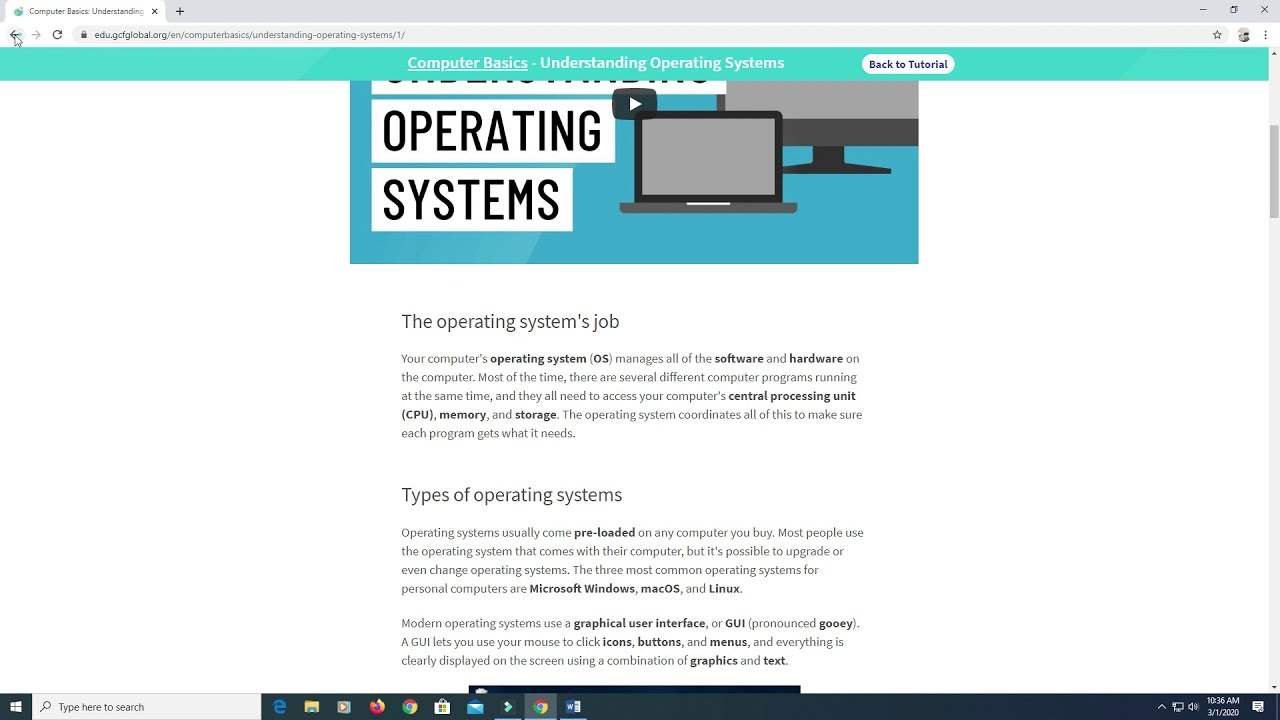Open Microsoft Edge from the taskbar
Screen dimensions: 1280x720
[279, 707]
